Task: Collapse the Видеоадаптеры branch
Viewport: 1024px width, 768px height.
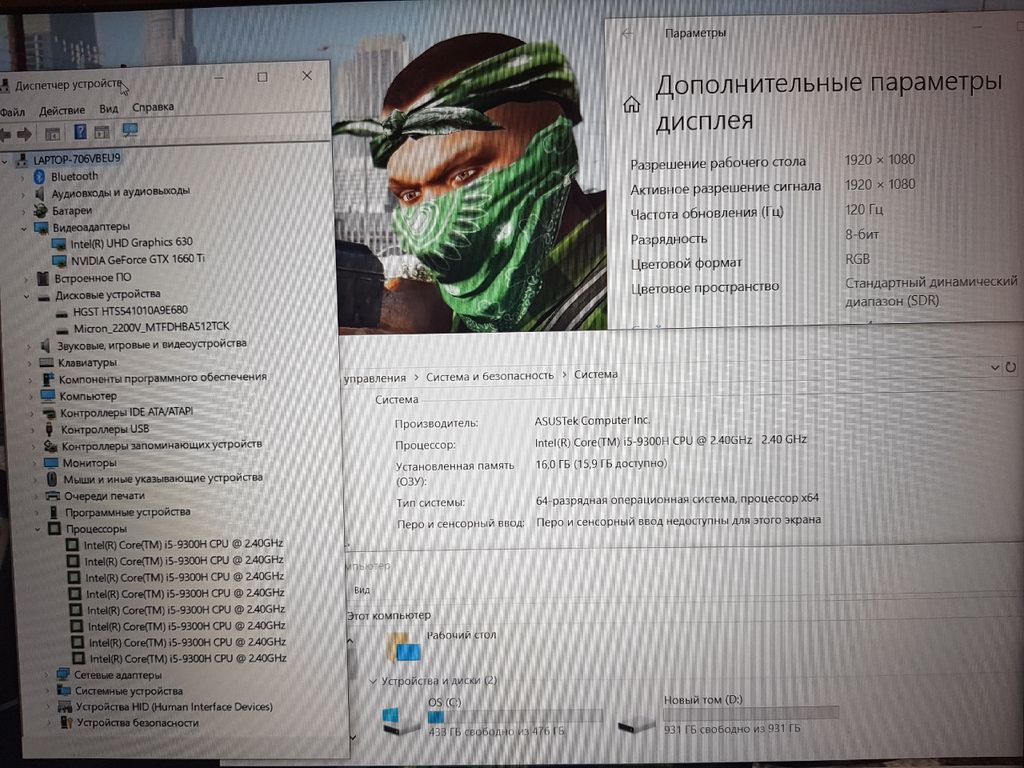Action: tap(24, 228)
